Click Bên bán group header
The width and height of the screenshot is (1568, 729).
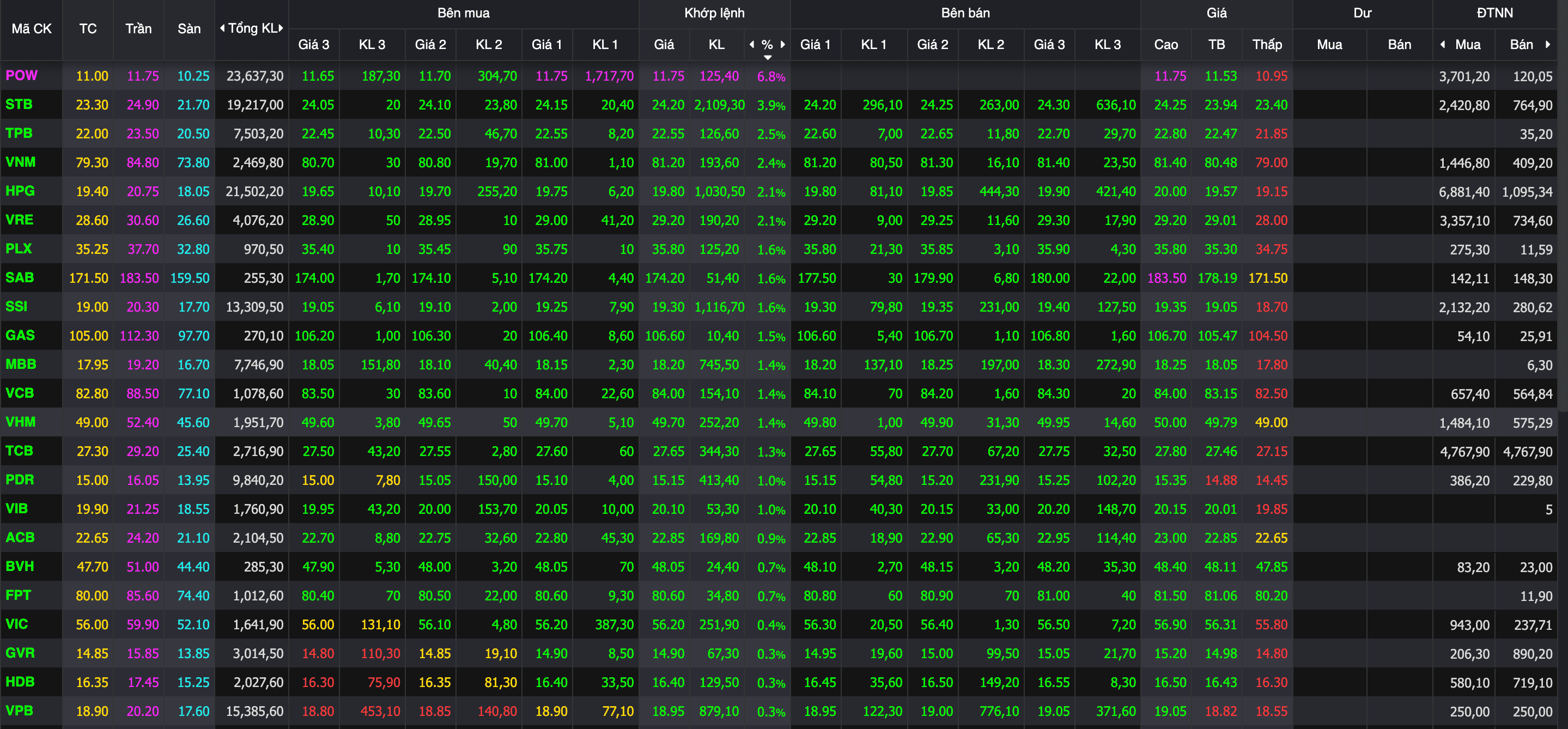click(x=965, y=13)
